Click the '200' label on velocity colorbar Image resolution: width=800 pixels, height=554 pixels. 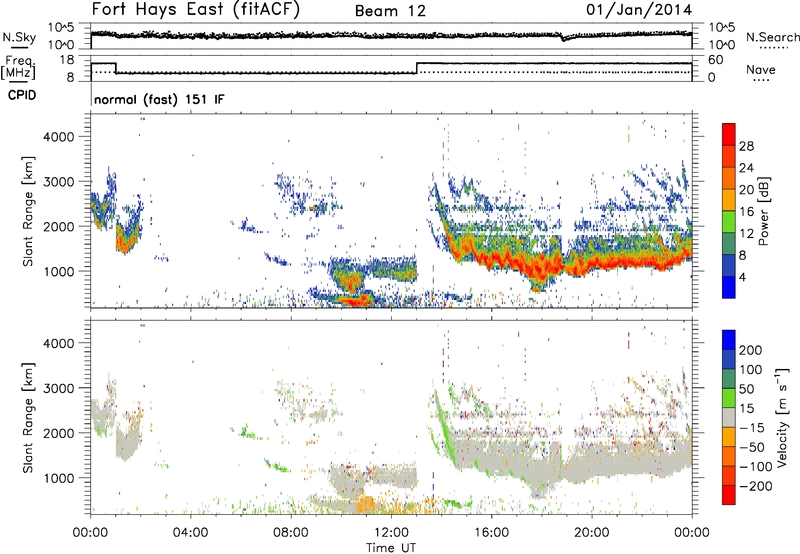pos(751,350)
